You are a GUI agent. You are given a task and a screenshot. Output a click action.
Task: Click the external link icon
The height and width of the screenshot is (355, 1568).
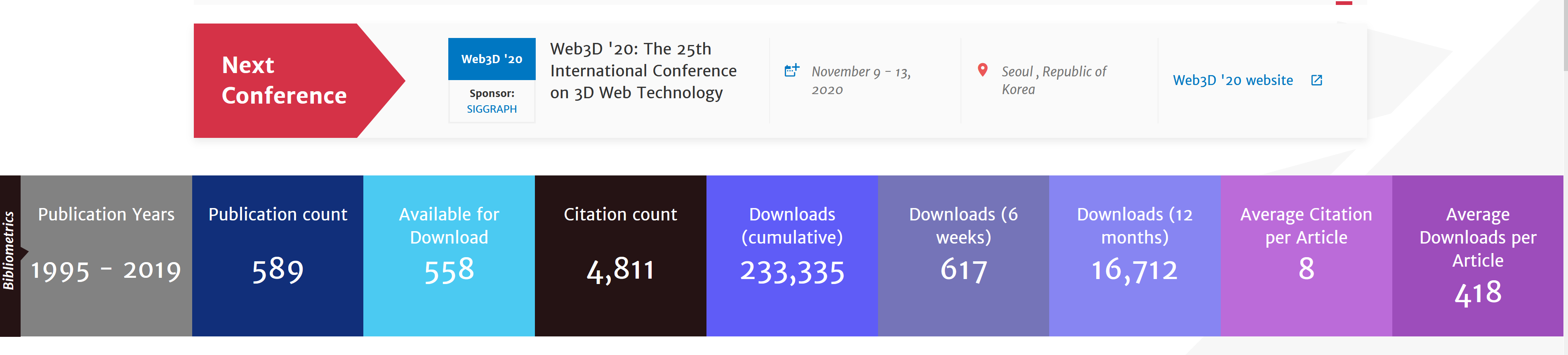click(x=1316, y=80)
